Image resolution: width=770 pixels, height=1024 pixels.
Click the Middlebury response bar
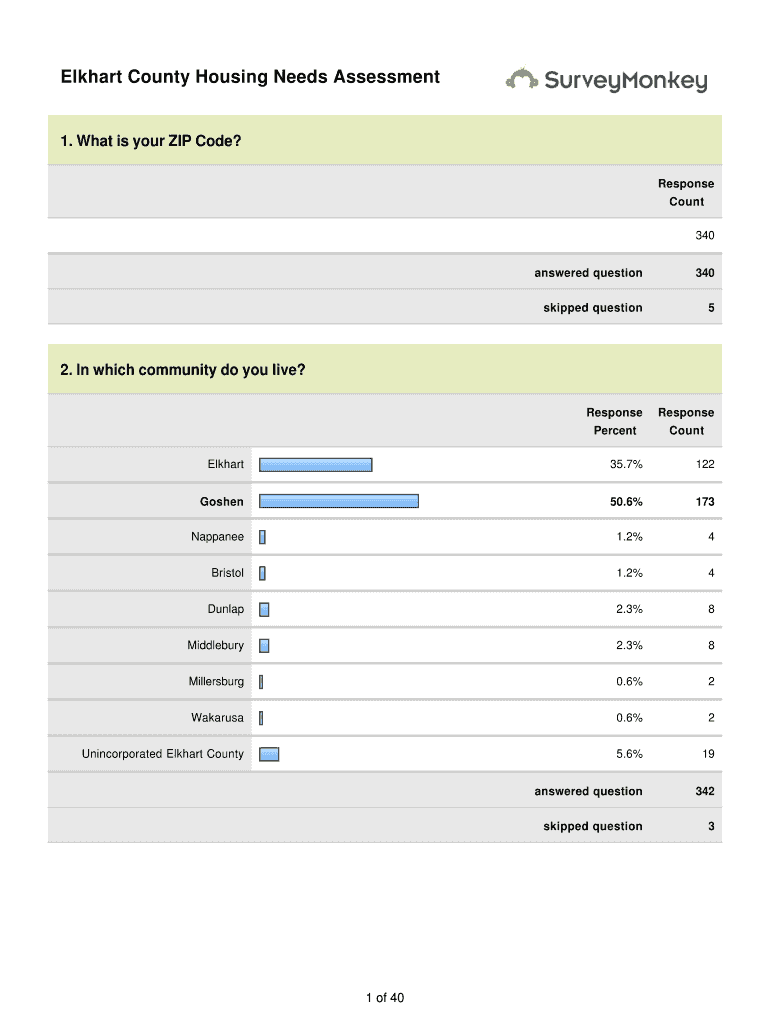tap(264, 645)
